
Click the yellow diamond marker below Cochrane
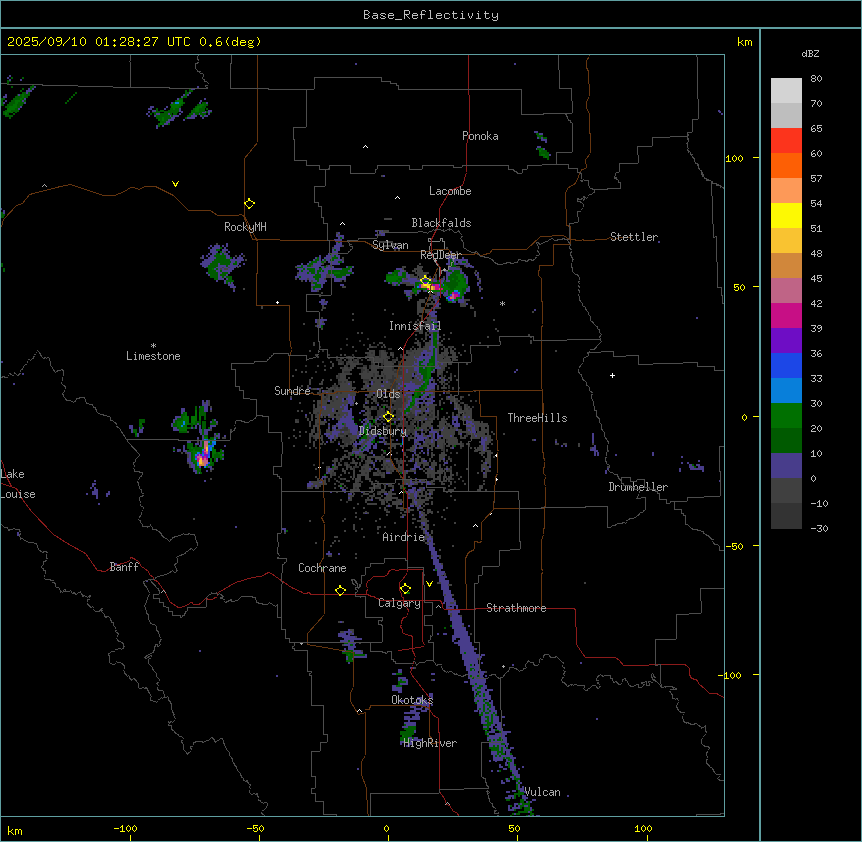pos(340,590)
